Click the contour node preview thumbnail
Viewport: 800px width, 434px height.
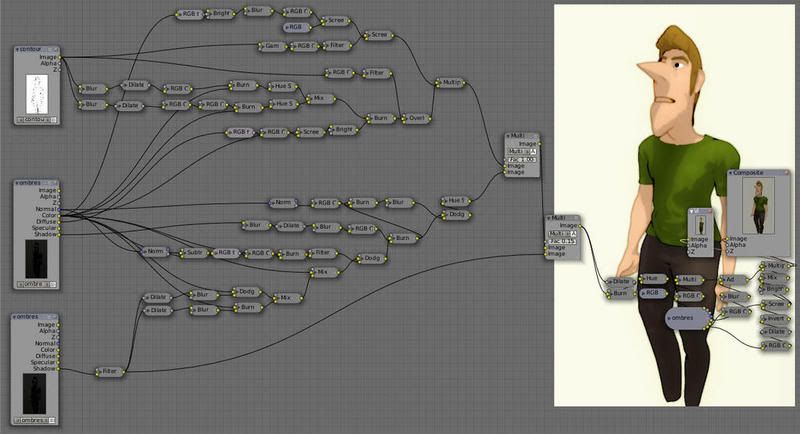point(37,94)
